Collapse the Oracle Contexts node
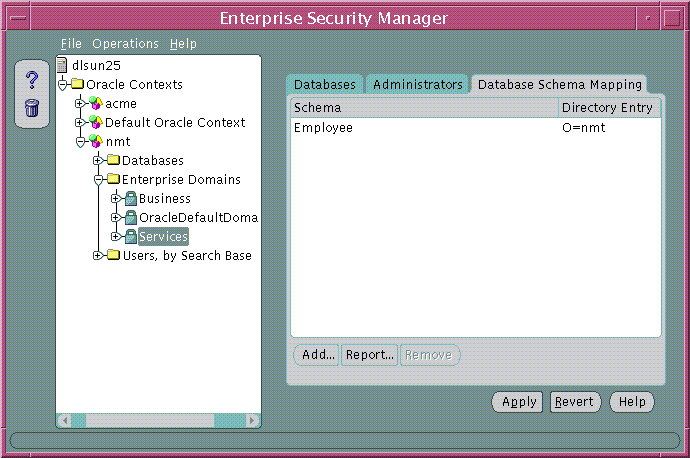 62,84
